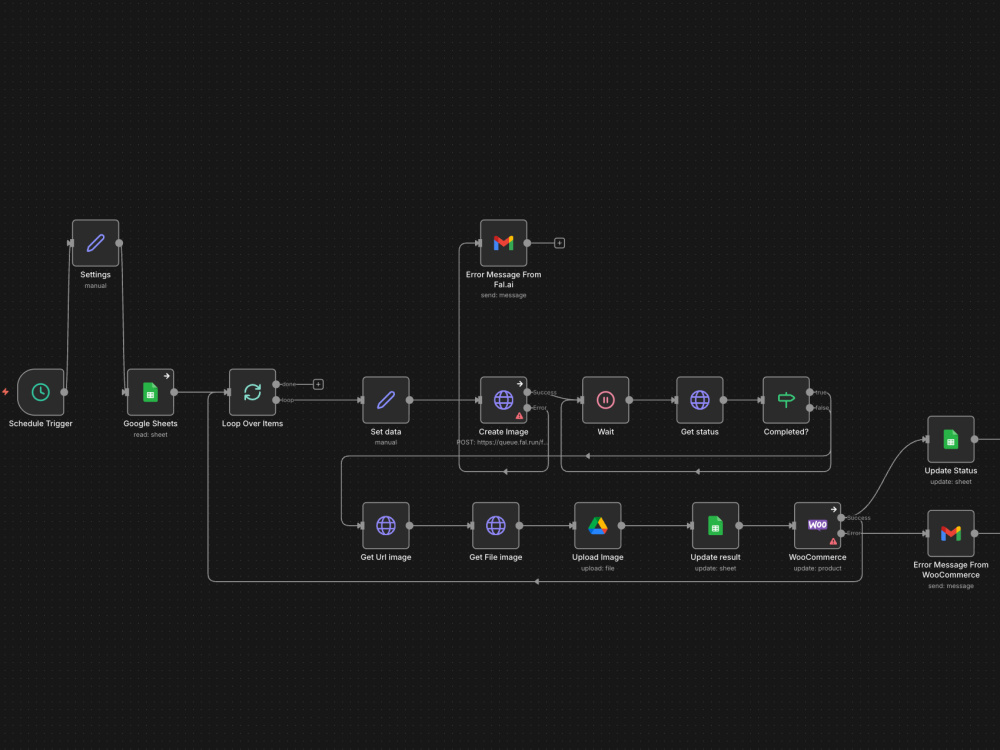This screenshot has height=750, width=1000.
Task: Click Create Image Success output connector
Action: [x=527, y=392]
